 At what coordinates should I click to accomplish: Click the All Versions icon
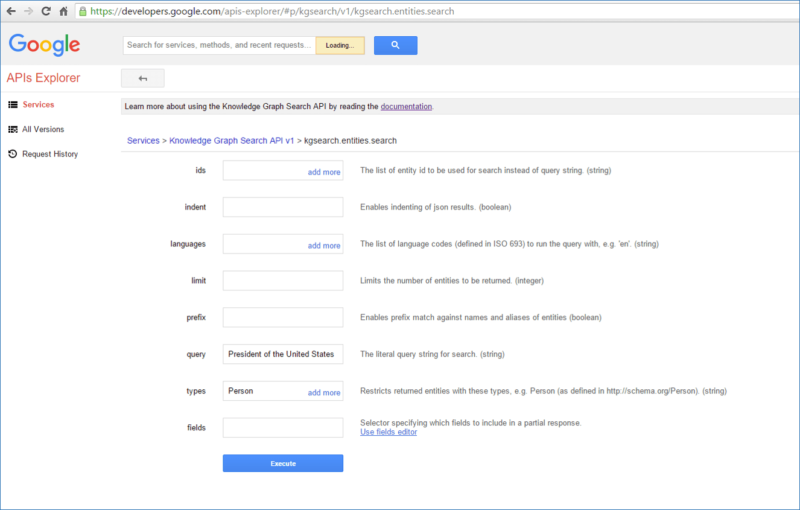[x=13, y=129]
